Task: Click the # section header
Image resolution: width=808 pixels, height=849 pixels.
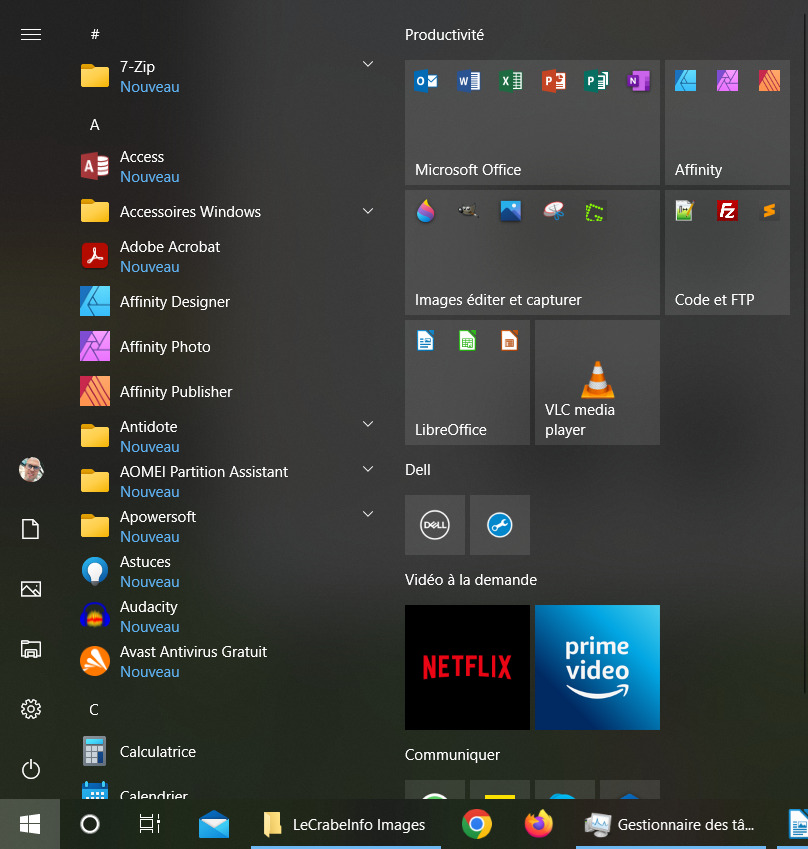Action: [95, 35]
